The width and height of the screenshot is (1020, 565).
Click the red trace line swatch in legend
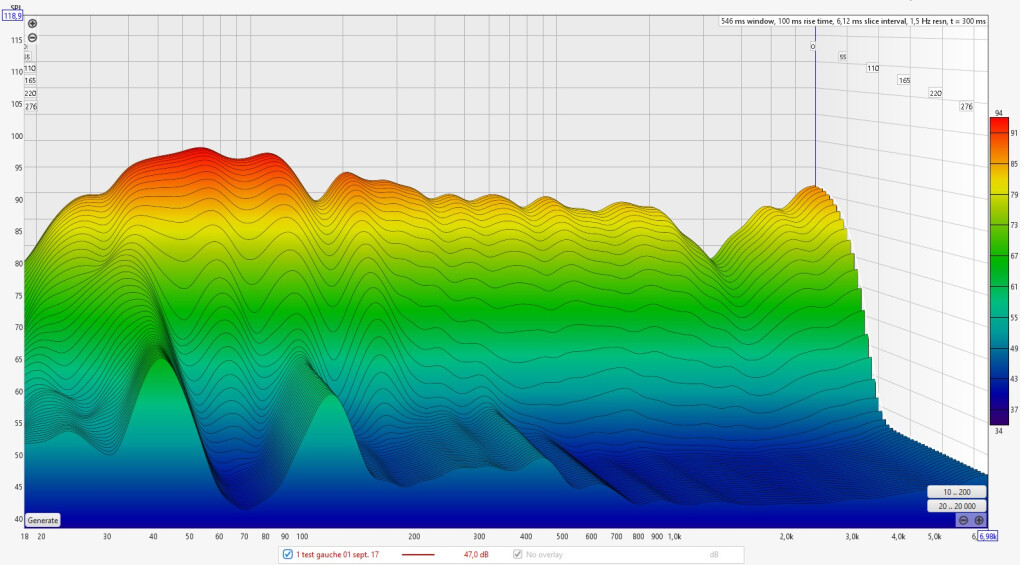418,555
